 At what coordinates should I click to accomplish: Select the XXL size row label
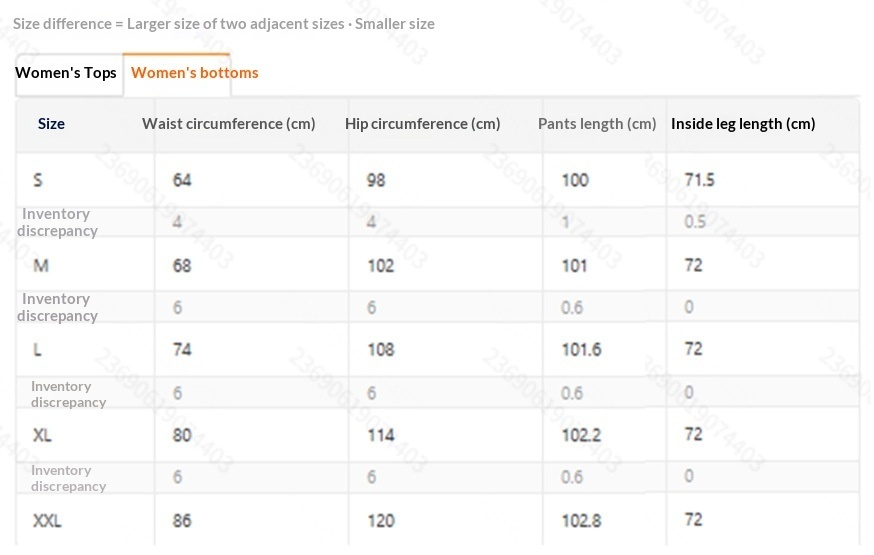pyautogui.click(x=47, y=520)
